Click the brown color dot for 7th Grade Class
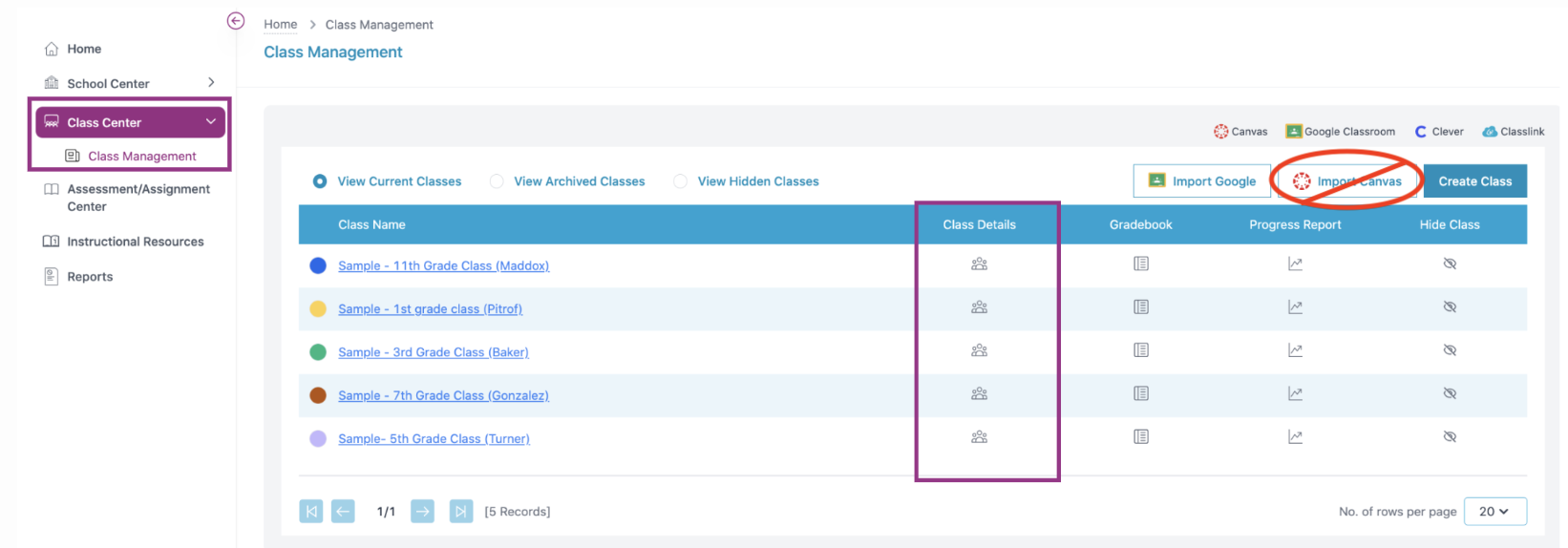1568x548 pixels. (x=318, y=395)
